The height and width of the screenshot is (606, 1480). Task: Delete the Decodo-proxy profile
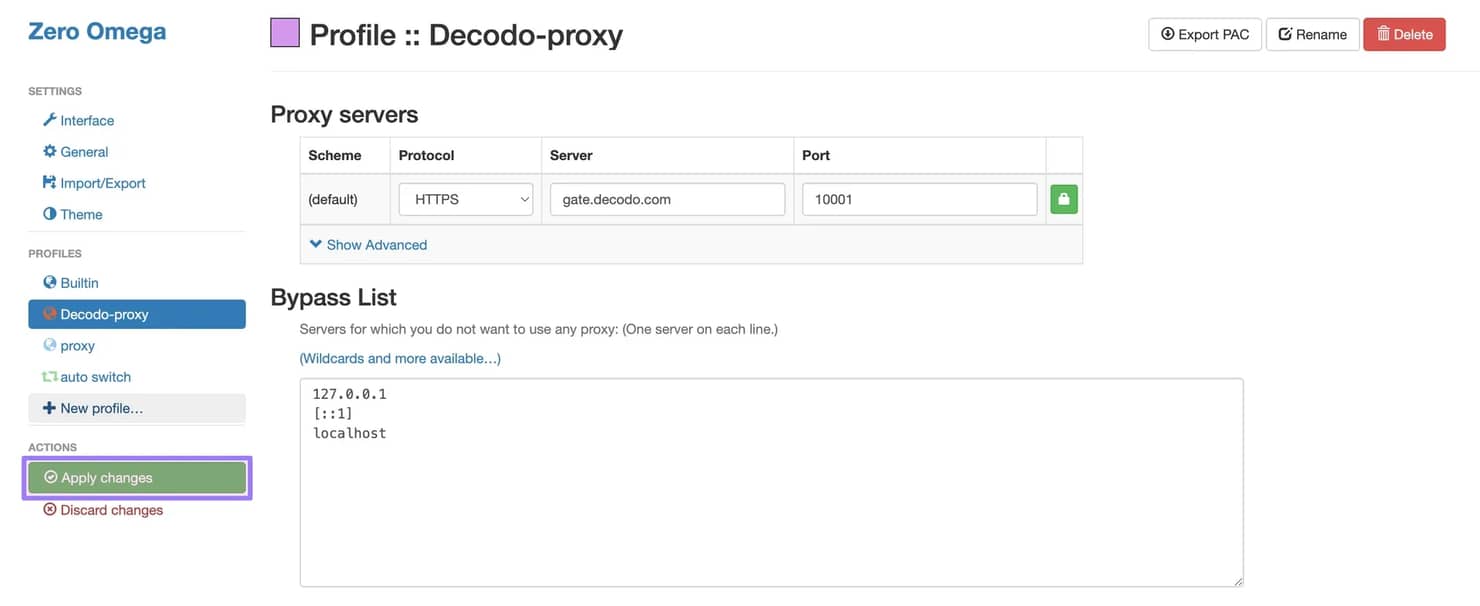tap(1404, 34)
